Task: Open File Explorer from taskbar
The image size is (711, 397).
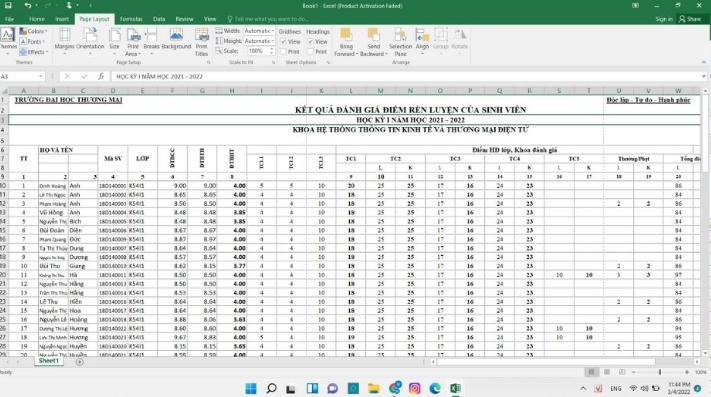Action: point(374,388)
